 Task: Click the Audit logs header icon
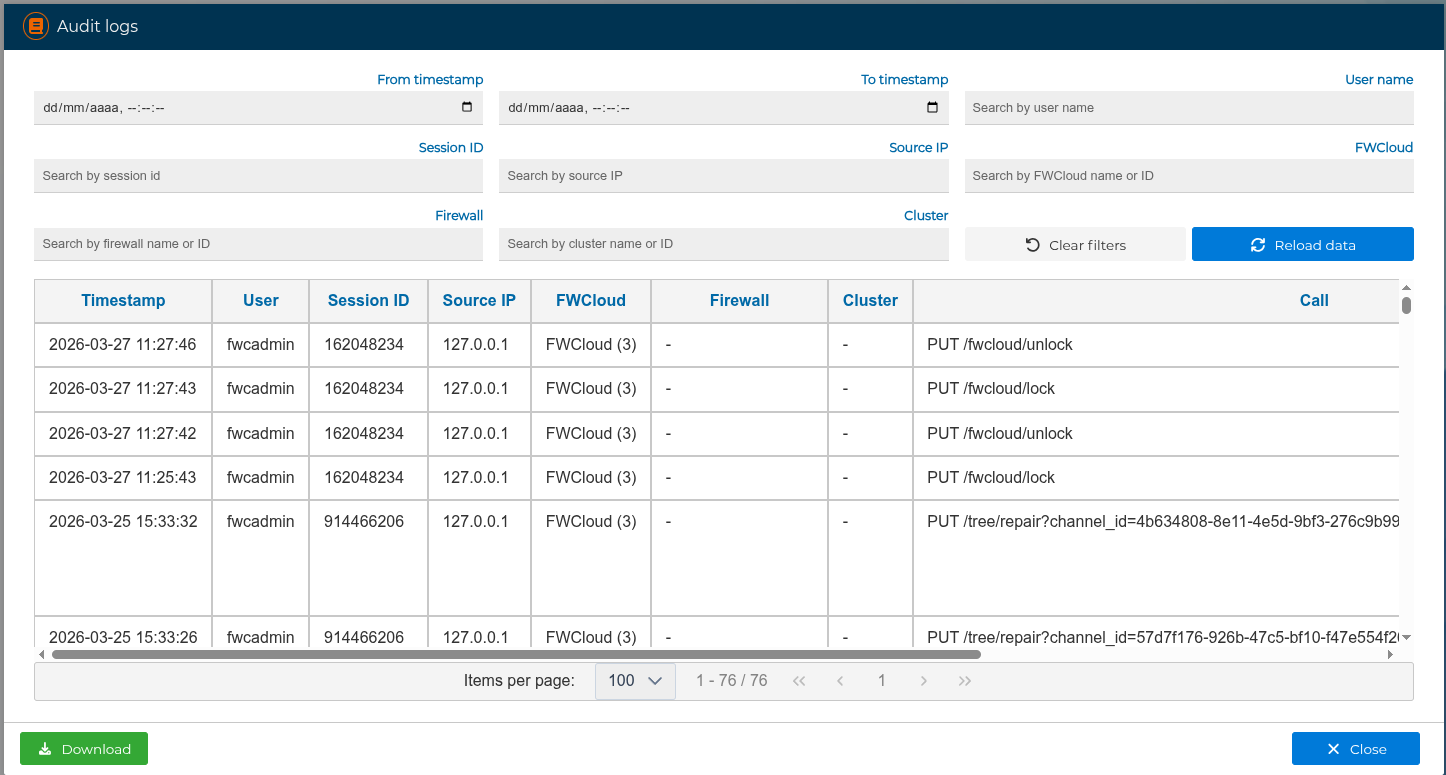(36, 26)
